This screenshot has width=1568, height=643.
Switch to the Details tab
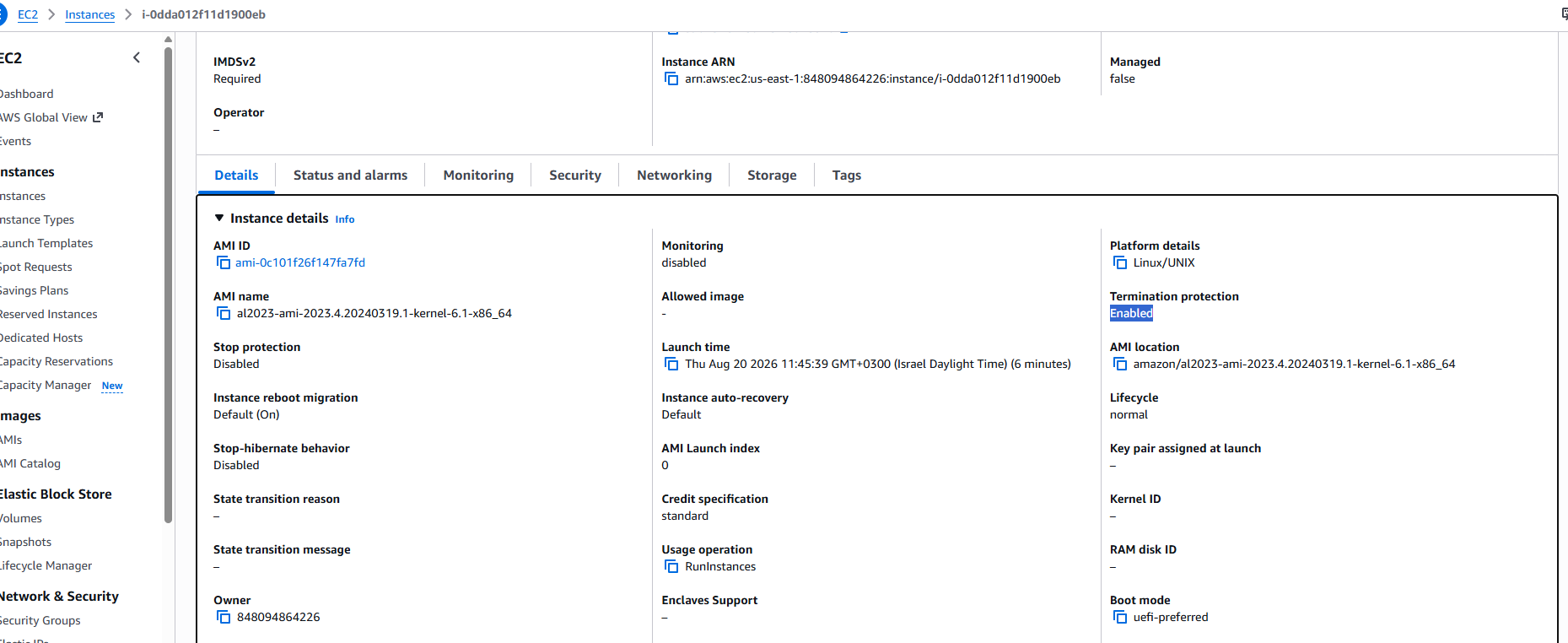(x=236, y=175)
